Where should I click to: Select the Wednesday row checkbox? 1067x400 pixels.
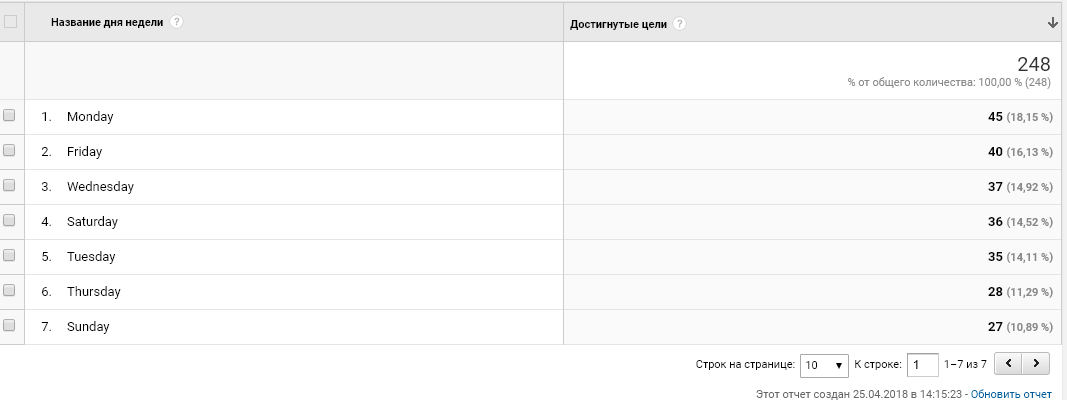pyautogui.click(x=9, y=185)
